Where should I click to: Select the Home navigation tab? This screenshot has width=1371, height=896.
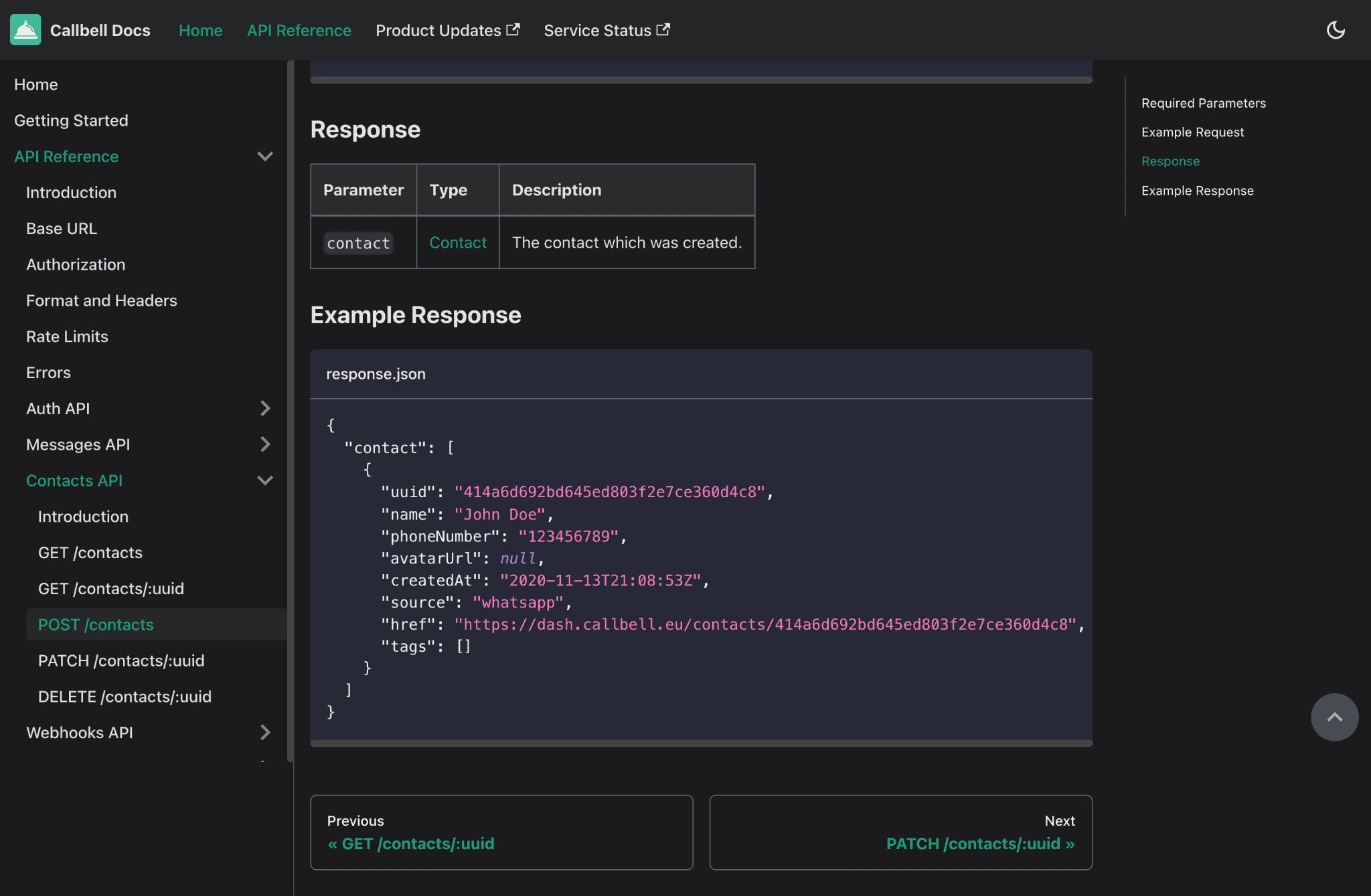click(200, 30)
